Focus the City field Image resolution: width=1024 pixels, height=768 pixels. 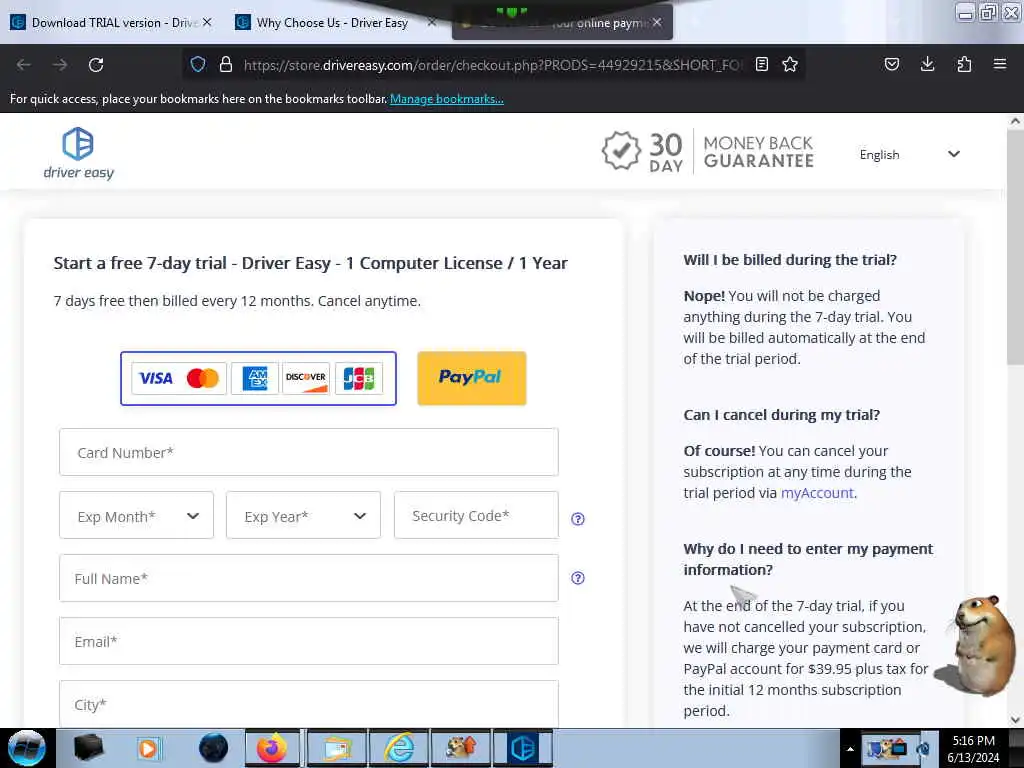point(308,703)
